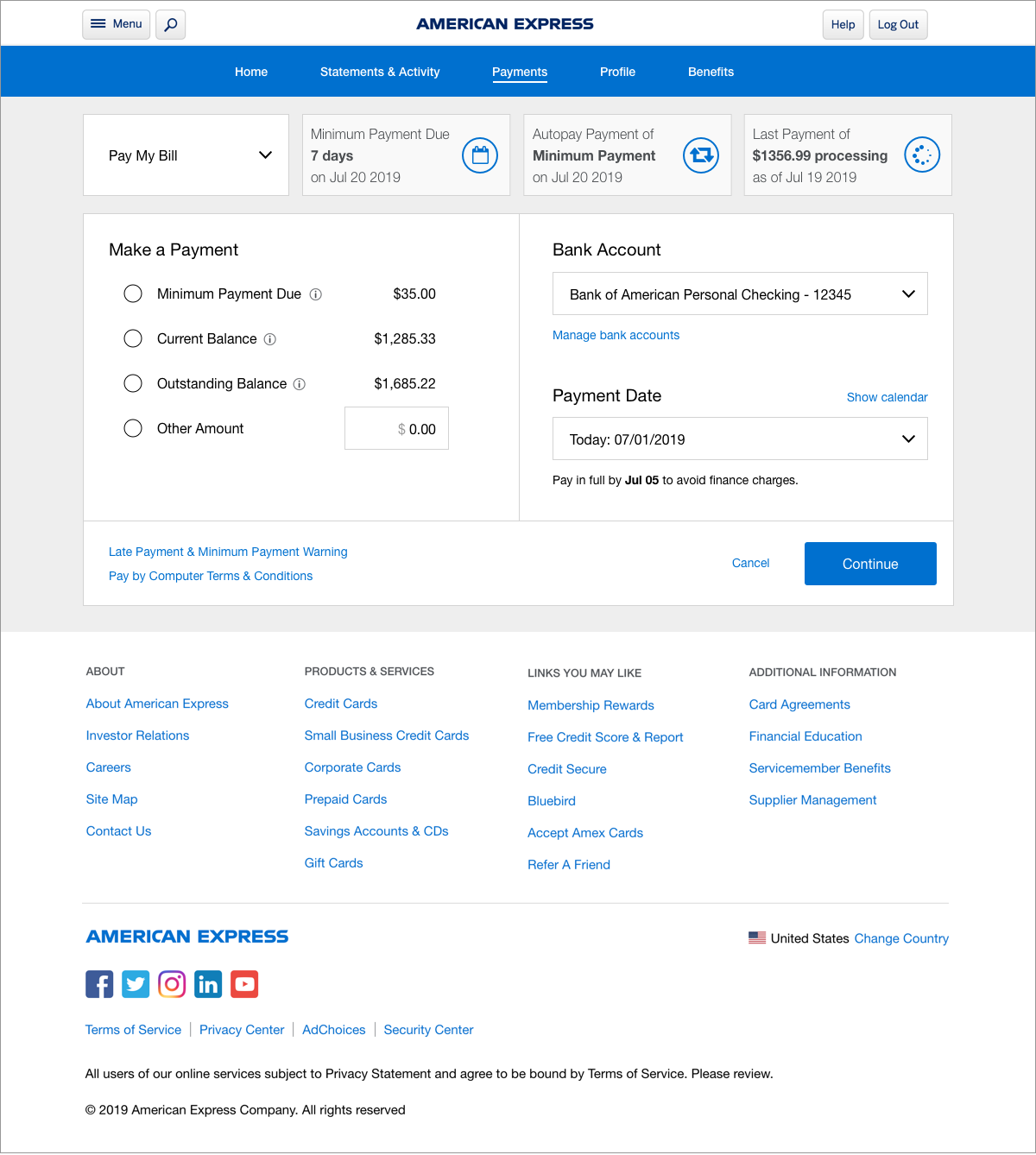This screenshot has width=1036, height=1155.
Task: Open the Payment Date dropdown
Action: click(740, 439)
